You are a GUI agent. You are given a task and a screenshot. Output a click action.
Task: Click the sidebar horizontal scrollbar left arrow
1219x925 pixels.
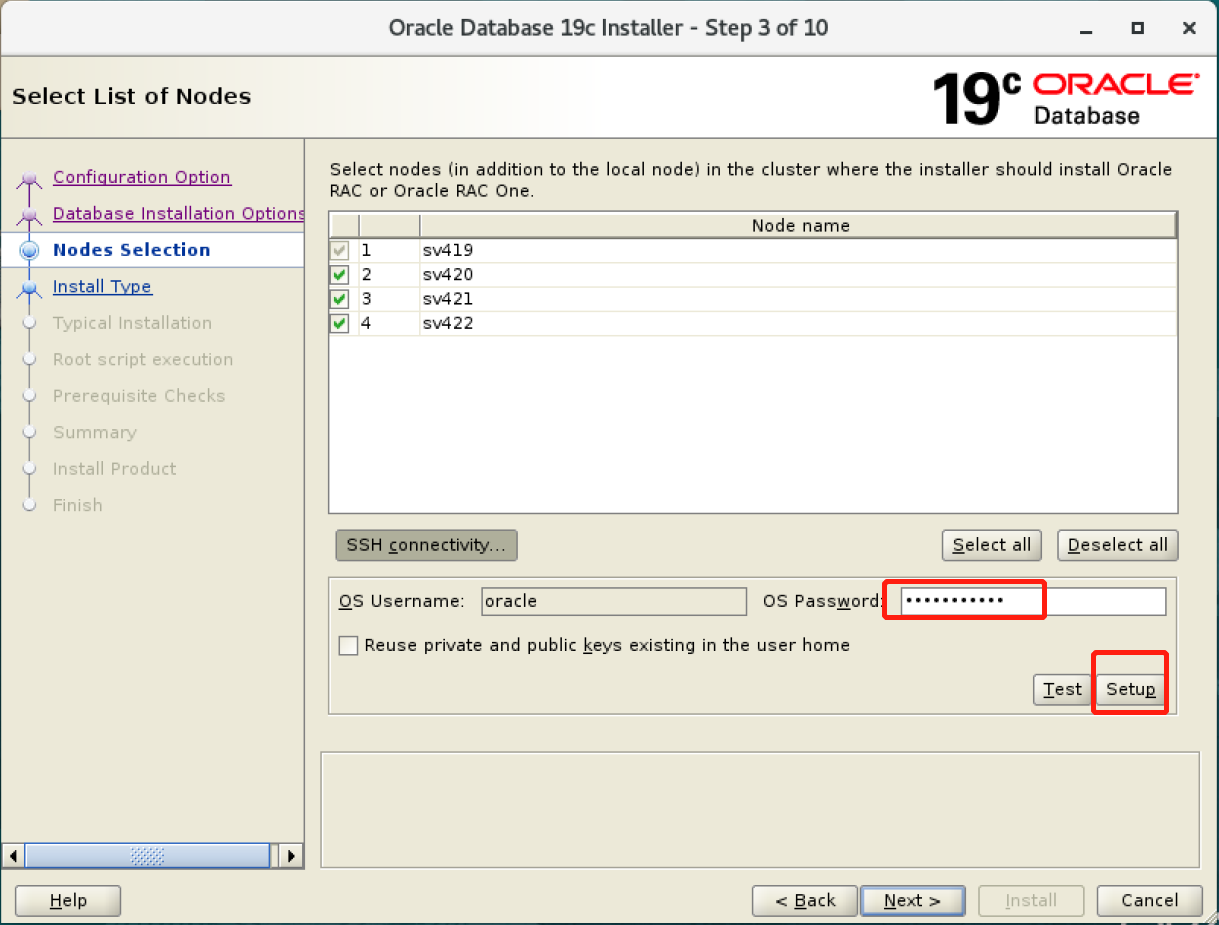(x=13, y=856)
